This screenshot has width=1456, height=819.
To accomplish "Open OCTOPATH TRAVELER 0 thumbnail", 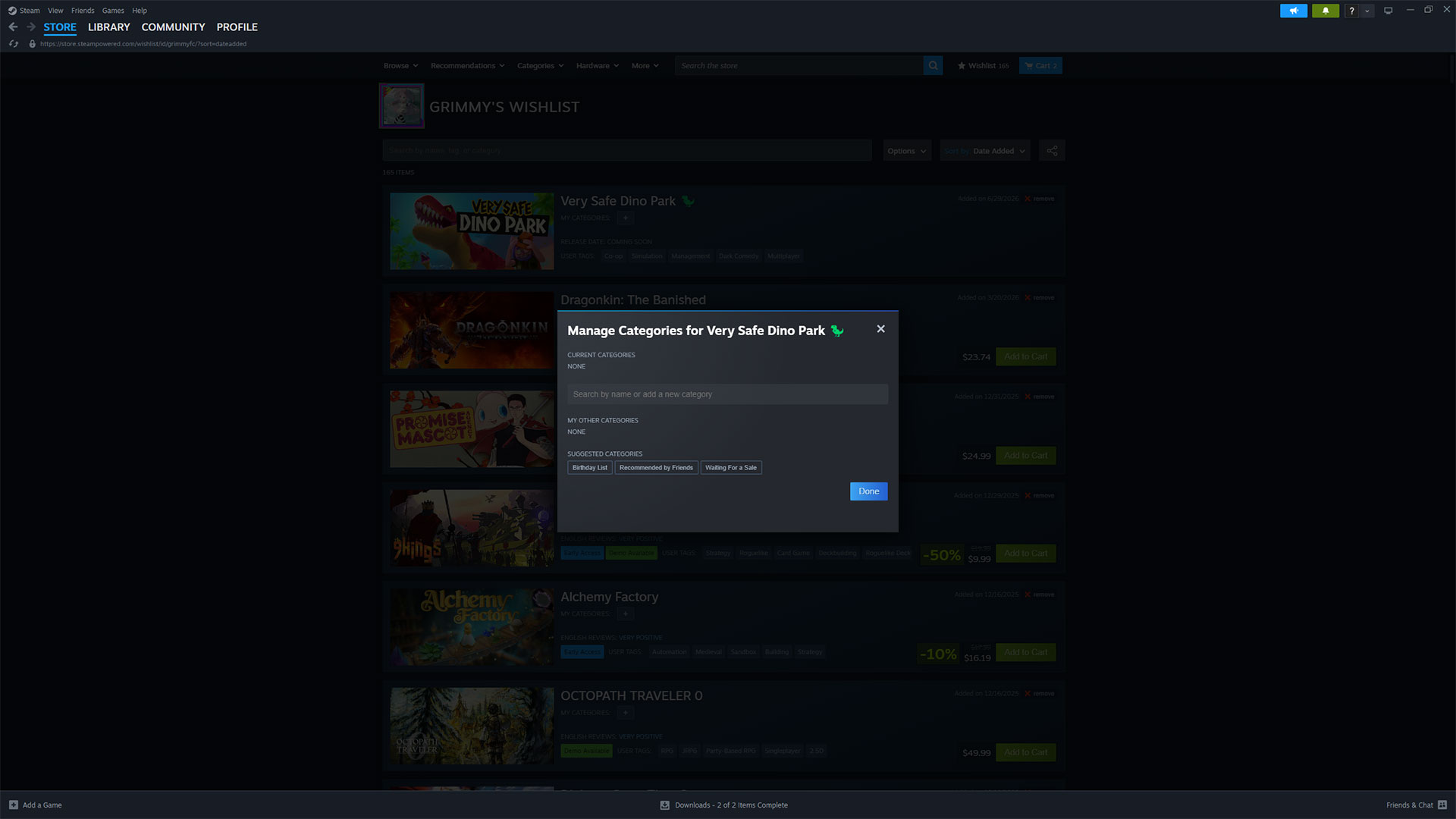I will (472, 726).
